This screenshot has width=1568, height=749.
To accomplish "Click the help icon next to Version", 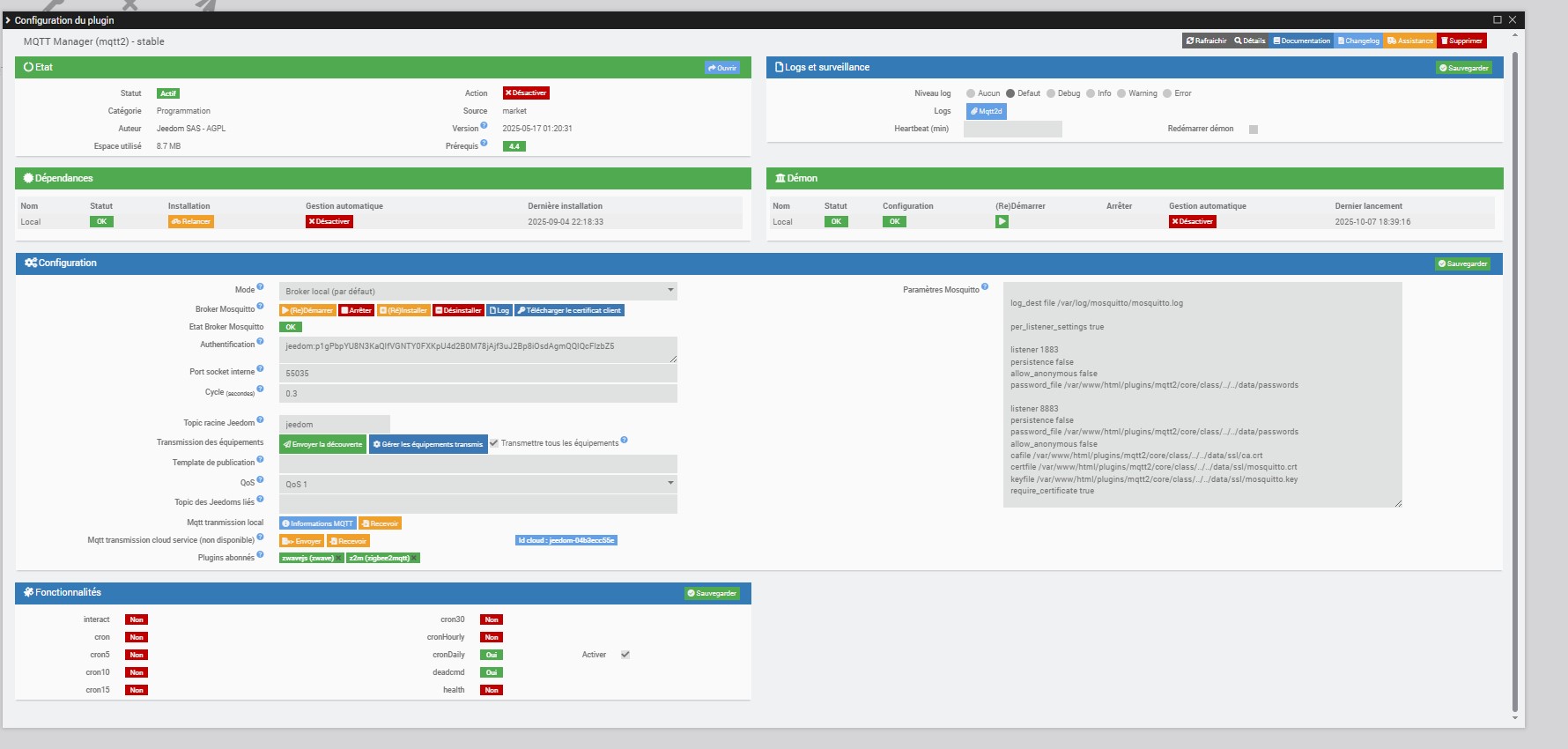I will click(484, 125).
